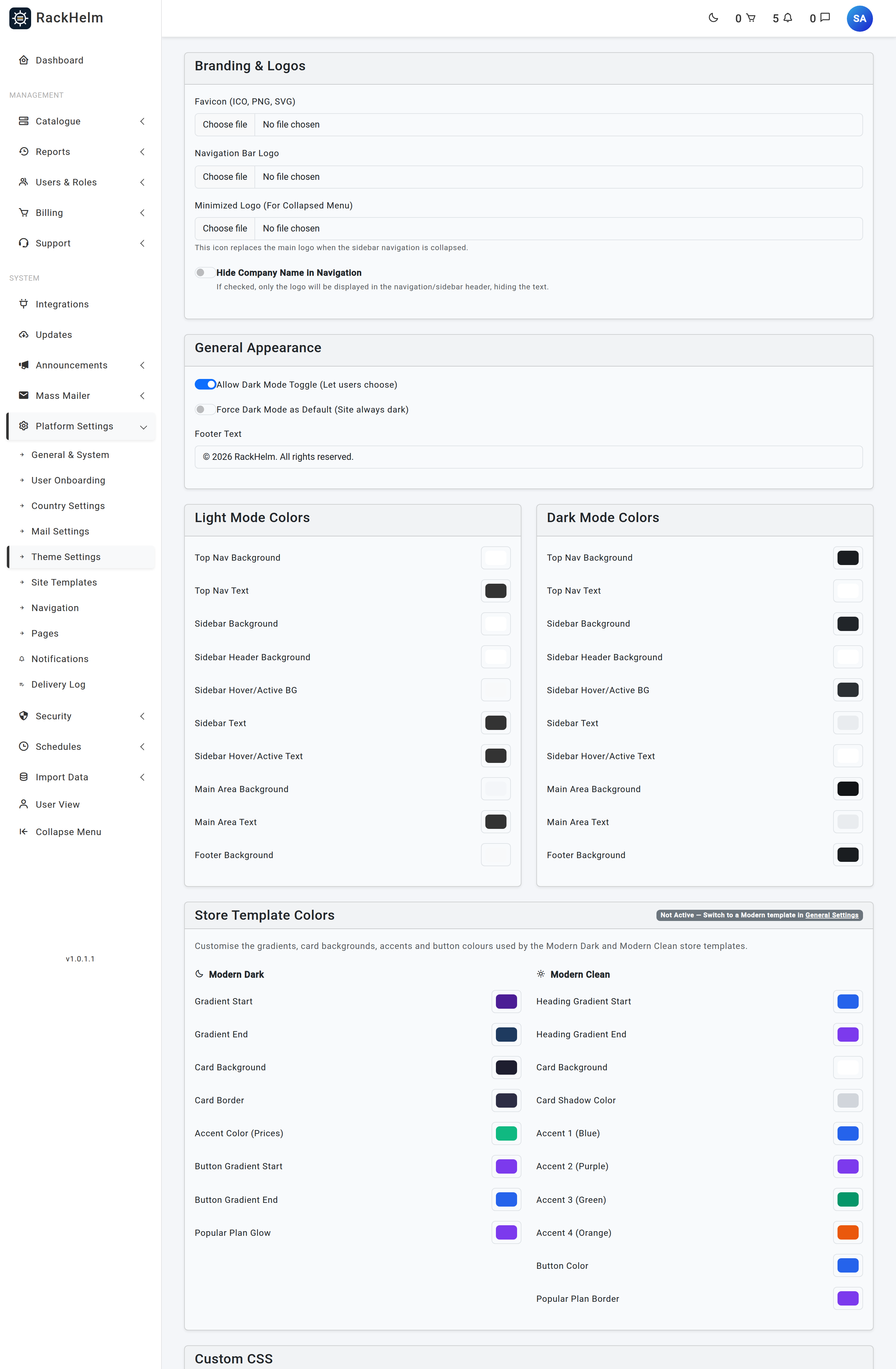Click the Security shield icon
This screenshot has width=896, height=1369.
tap(24, 716)
